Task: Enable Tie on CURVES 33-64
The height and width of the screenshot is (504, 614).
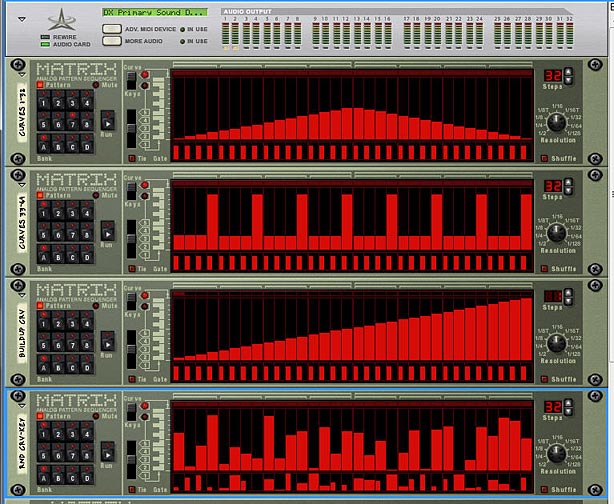Action: [x=132, y=269]
